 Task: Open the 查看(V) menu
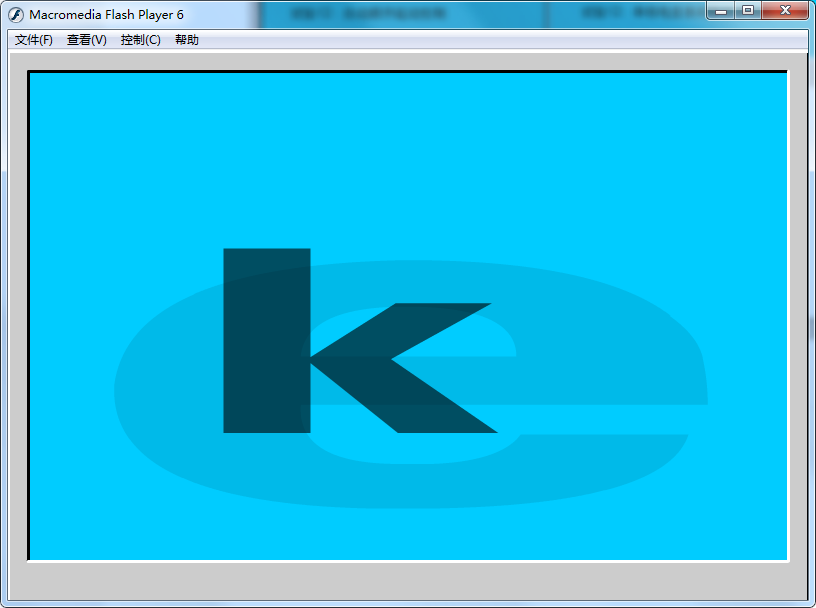point(87,40)
